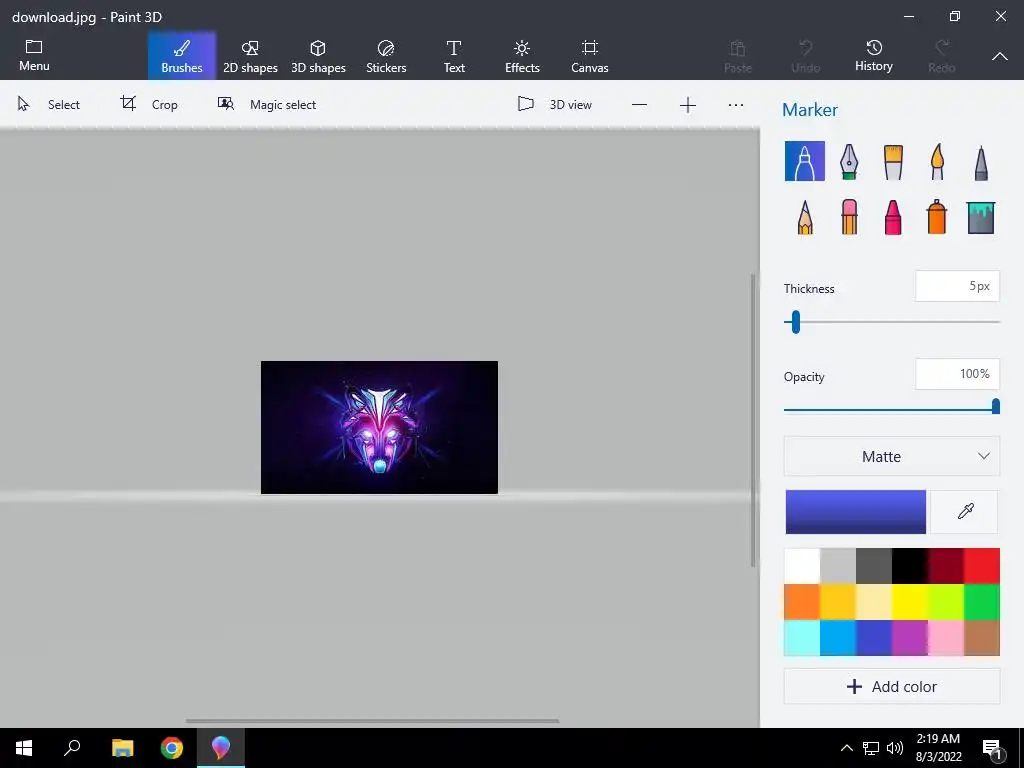Select the Pixel pen tool
The height and width of the screenshot is (768, 1024).
[x=981, y=163]
